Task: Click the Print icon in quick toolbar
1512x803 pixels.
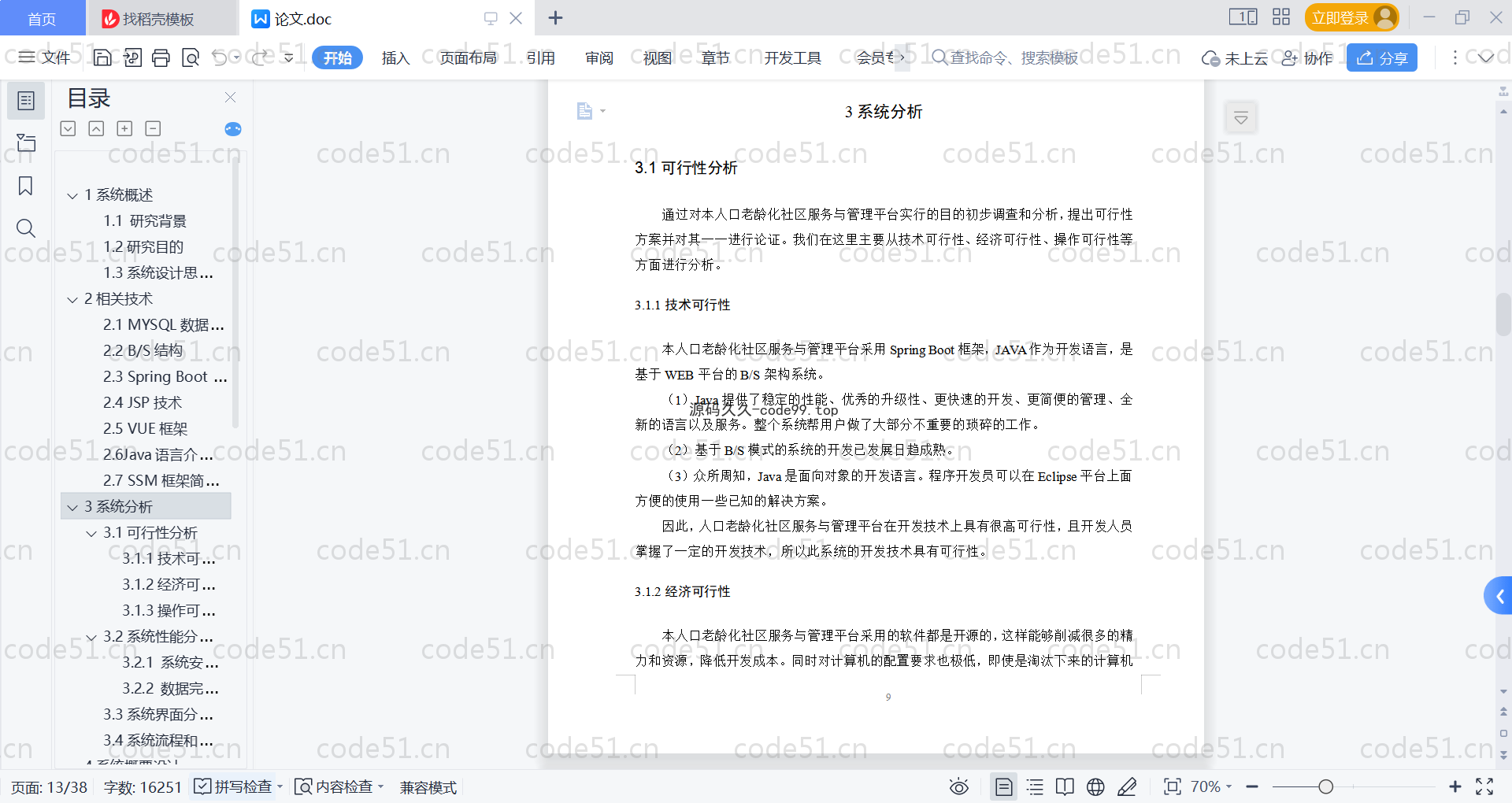Action: click(161, 57)
